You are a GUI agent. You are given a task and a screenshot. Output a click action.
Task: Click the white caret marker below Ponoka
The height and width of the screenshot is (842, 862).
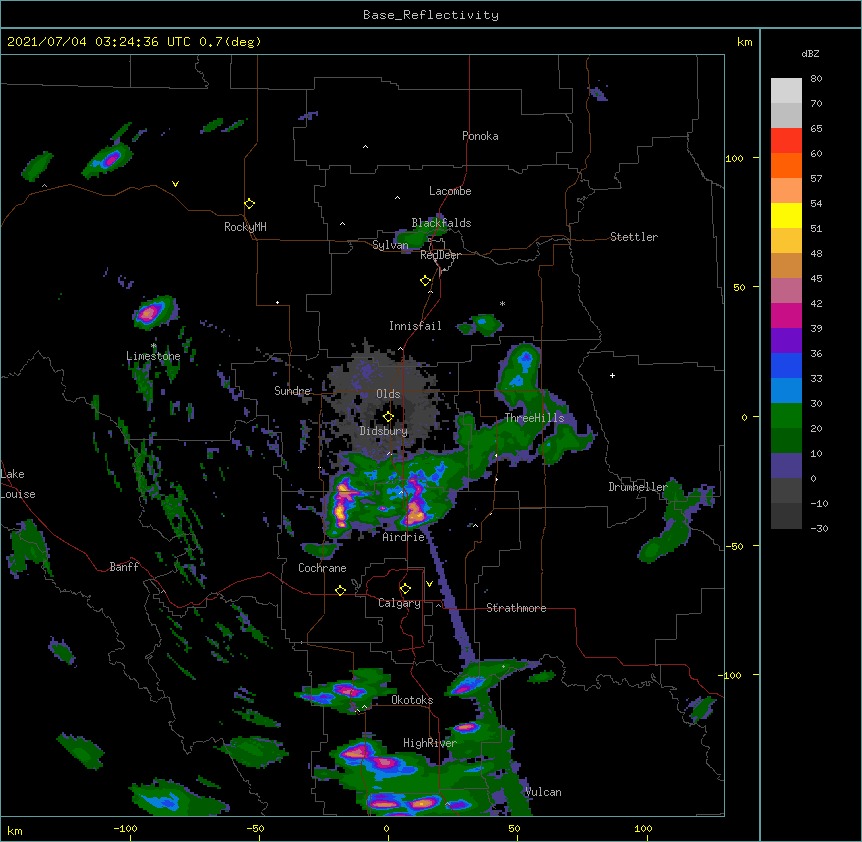[366, 147]
